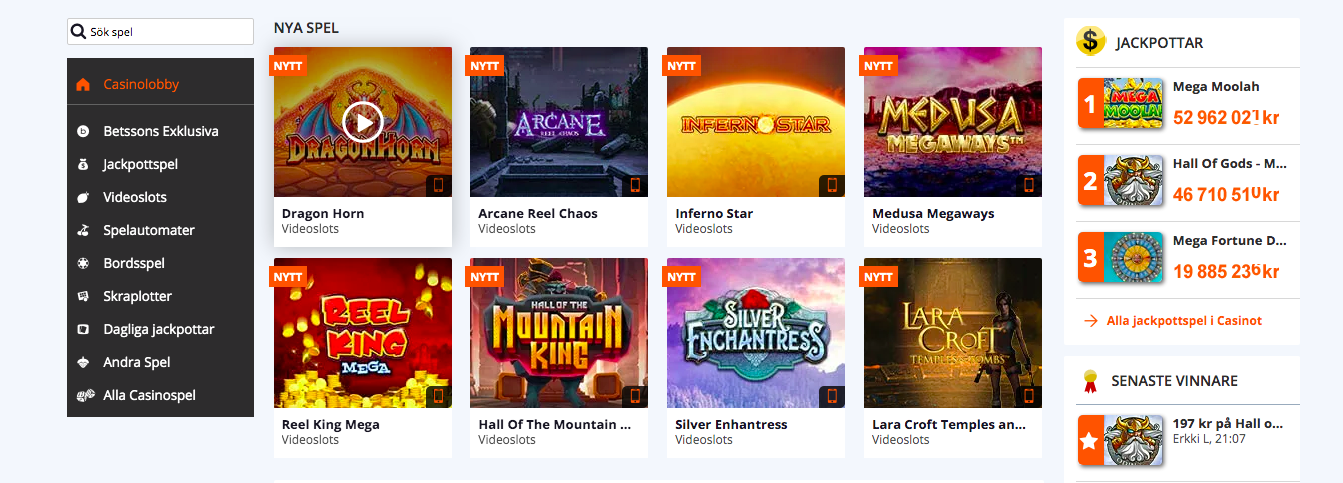Open the Dagliga jackpottar category
The height and width of the screenshot is (483, 1343).
pyautogui.click(x=160, y=329)
